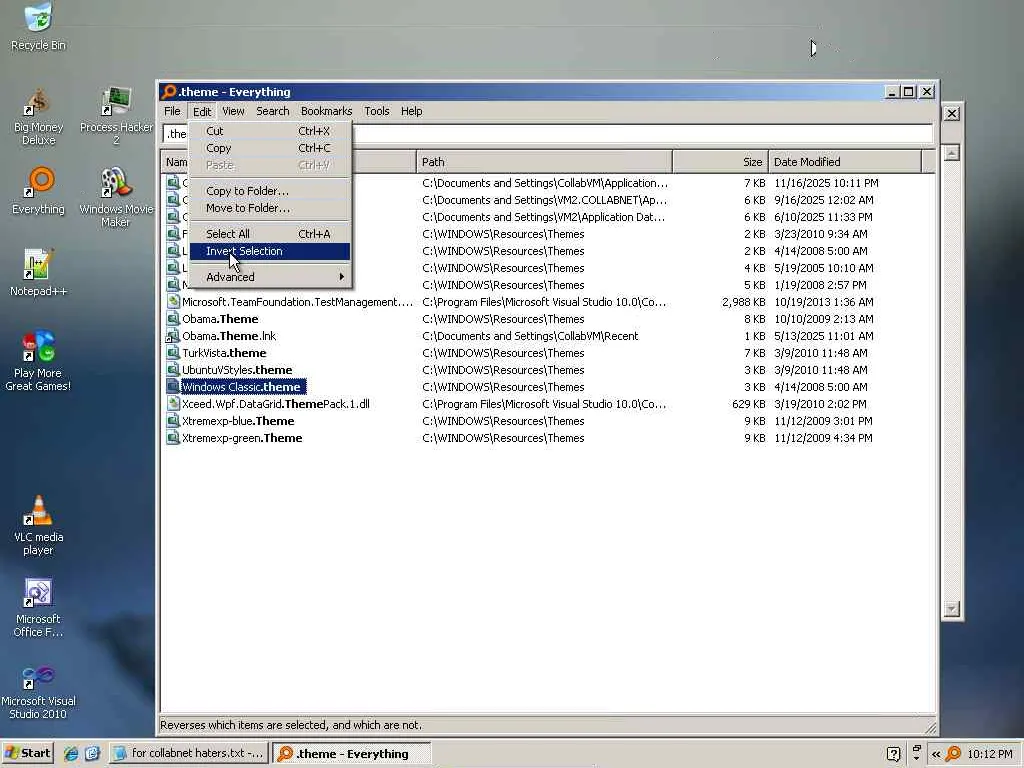Click the background window scrollbar up arrow

click(952, 153)
